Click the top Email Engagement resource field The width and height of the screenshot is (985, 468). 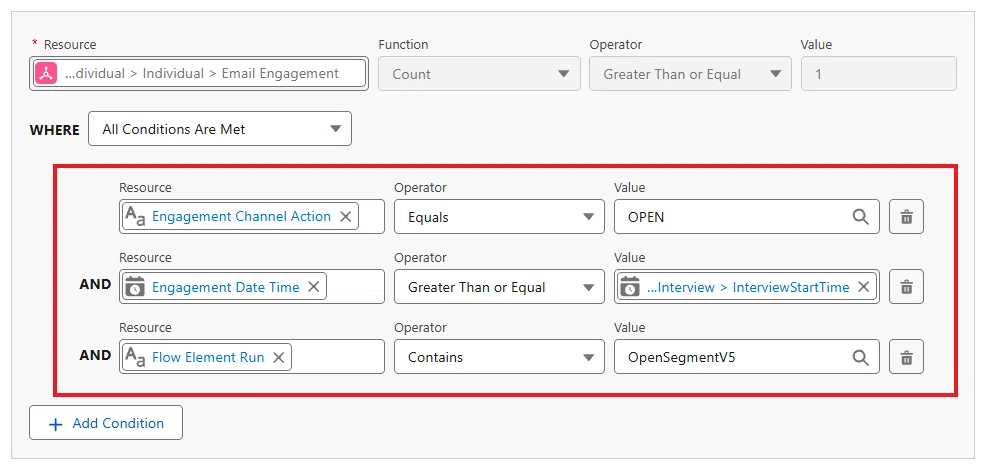199,73
